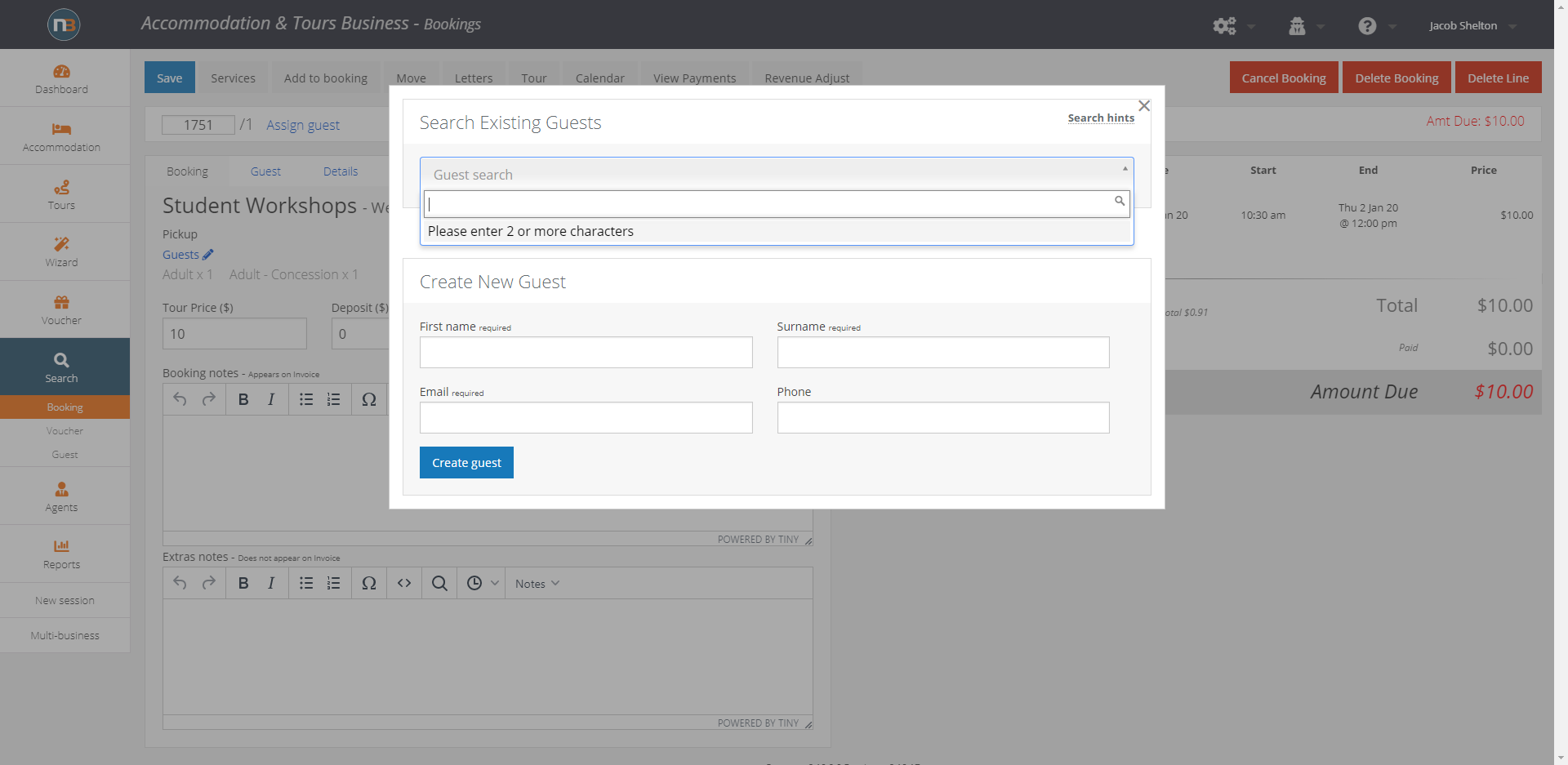The width and height of the screenshot is (1568, 765).
Task: Click into the guest search text box
Action: [777, 203]
